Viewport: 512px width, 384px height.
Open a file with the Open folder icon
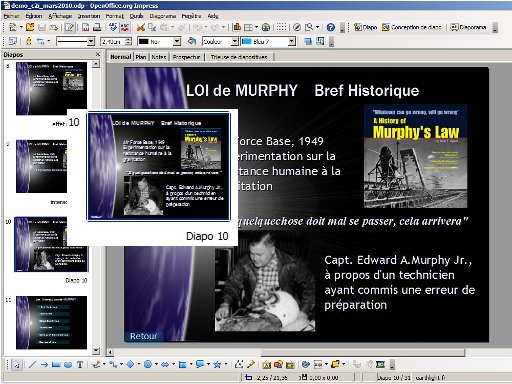tap(30, 27)
